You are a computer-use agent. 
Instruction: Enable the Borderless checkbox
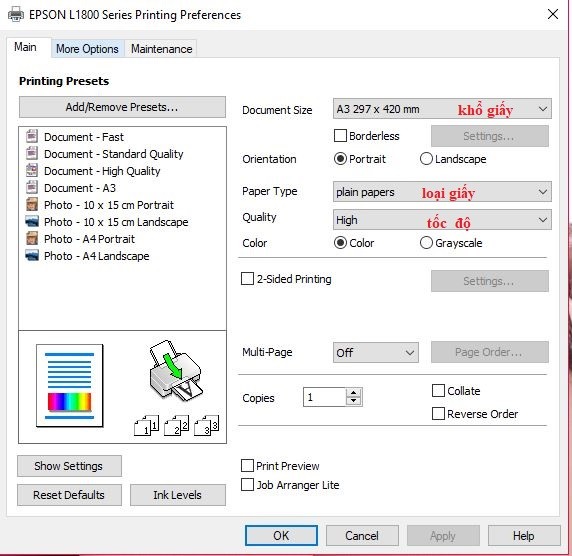click(x=340, y=136)
